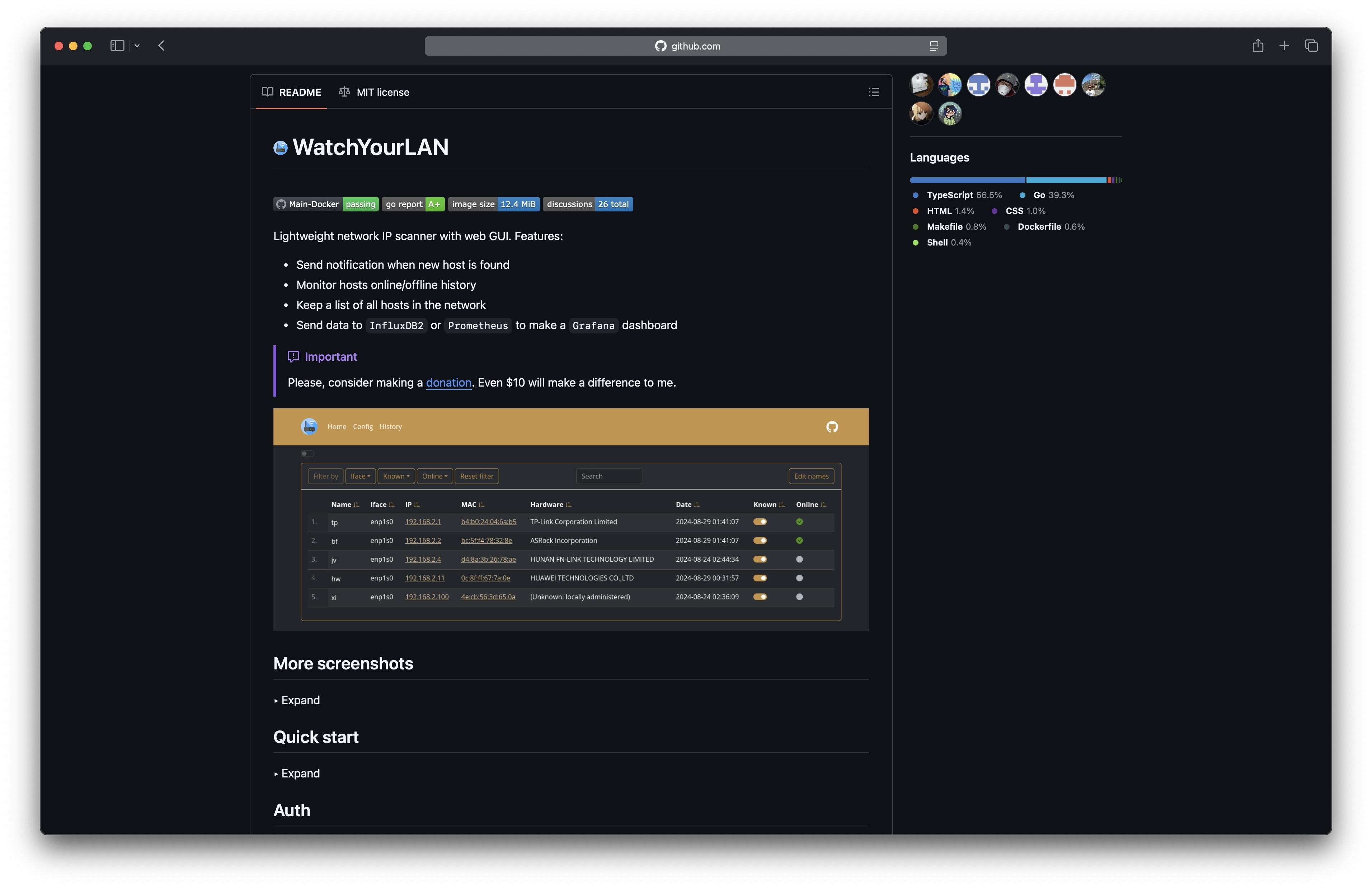Click the github.com address bar
The height and width of the screenshot is (888, 1372).
[685, 46]
